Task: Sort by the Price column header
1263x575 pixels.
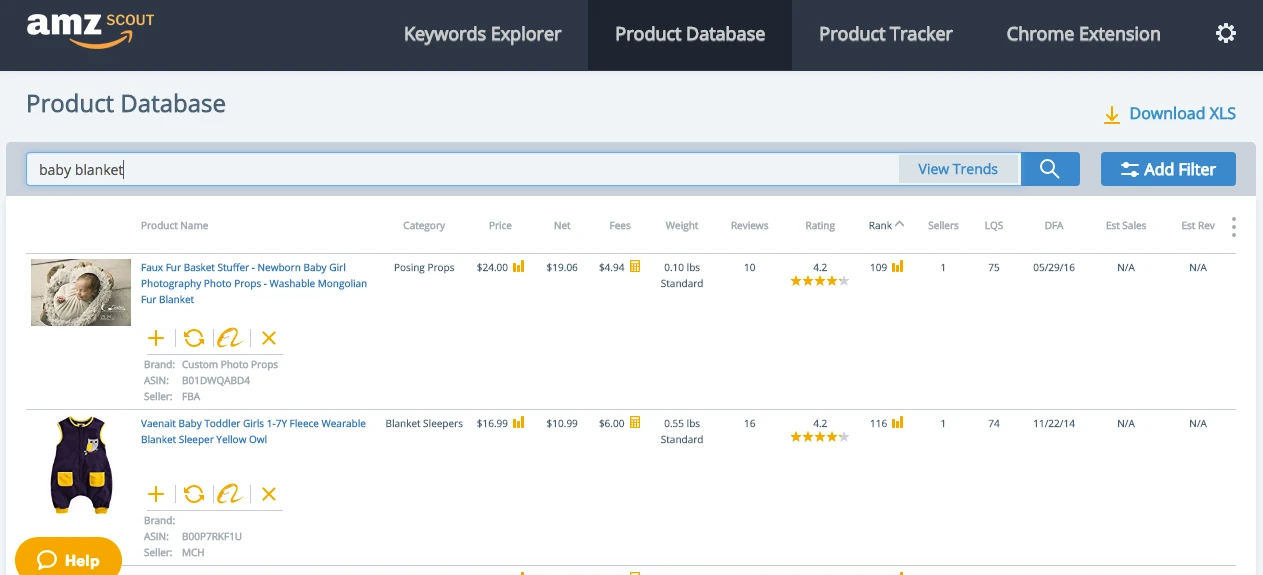Action: (x=500, y=226)
